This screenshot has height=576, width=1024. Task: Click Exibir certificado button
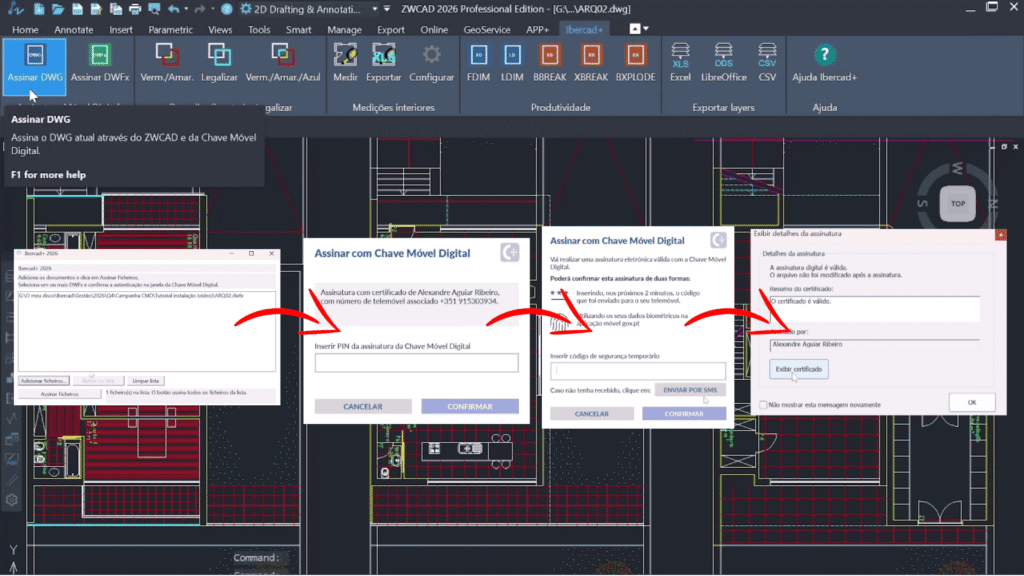[799, 369]
